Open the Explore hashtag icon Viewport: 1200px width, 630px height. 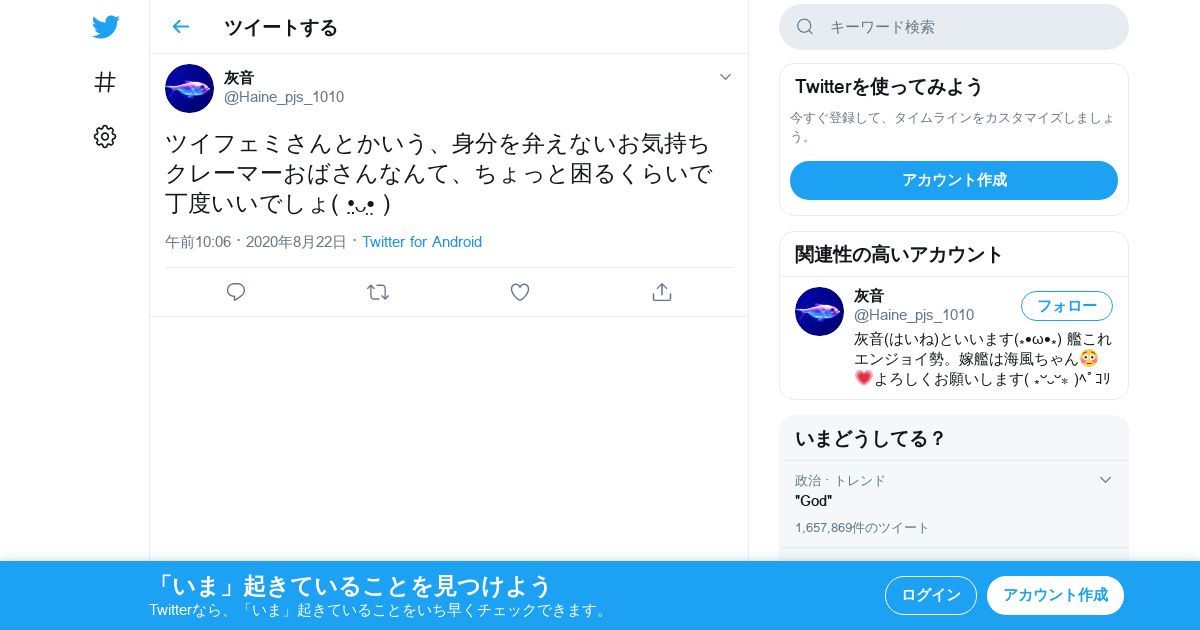[105, 82]
